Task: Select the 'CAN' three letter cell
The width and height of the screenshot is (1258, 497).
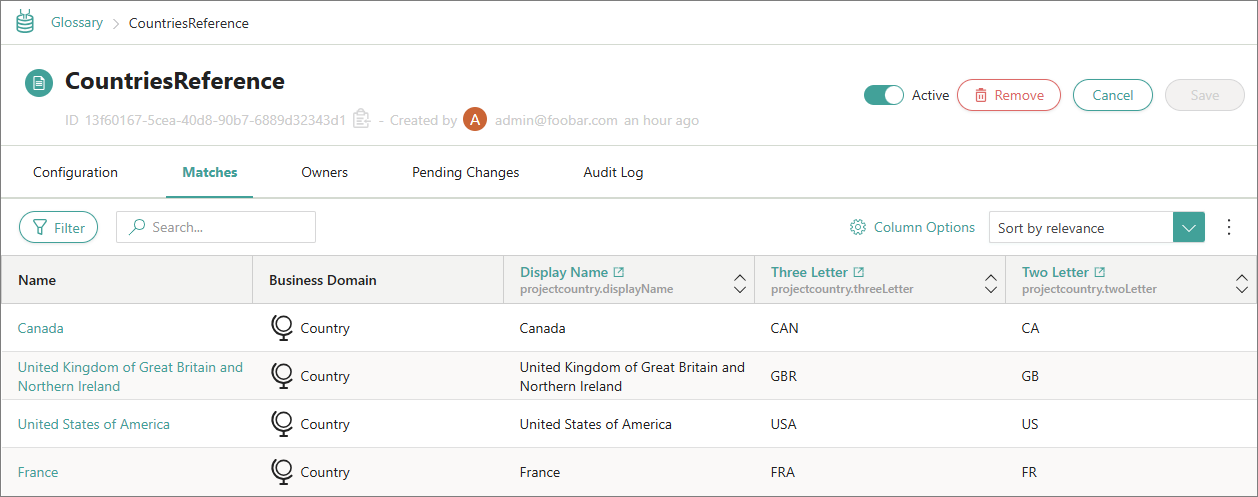Action: coord(785,328)
